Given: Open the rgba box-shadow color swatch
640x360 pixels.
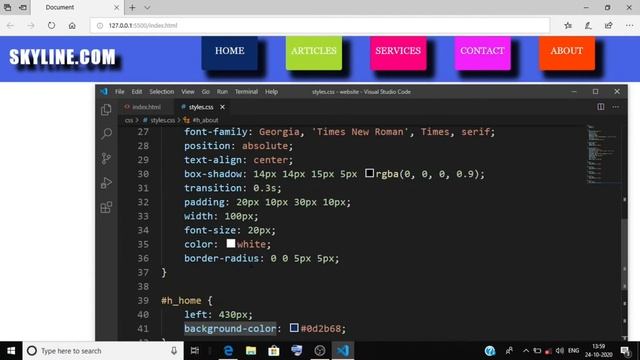Looking at the screenshot, I should coord(369,173).
